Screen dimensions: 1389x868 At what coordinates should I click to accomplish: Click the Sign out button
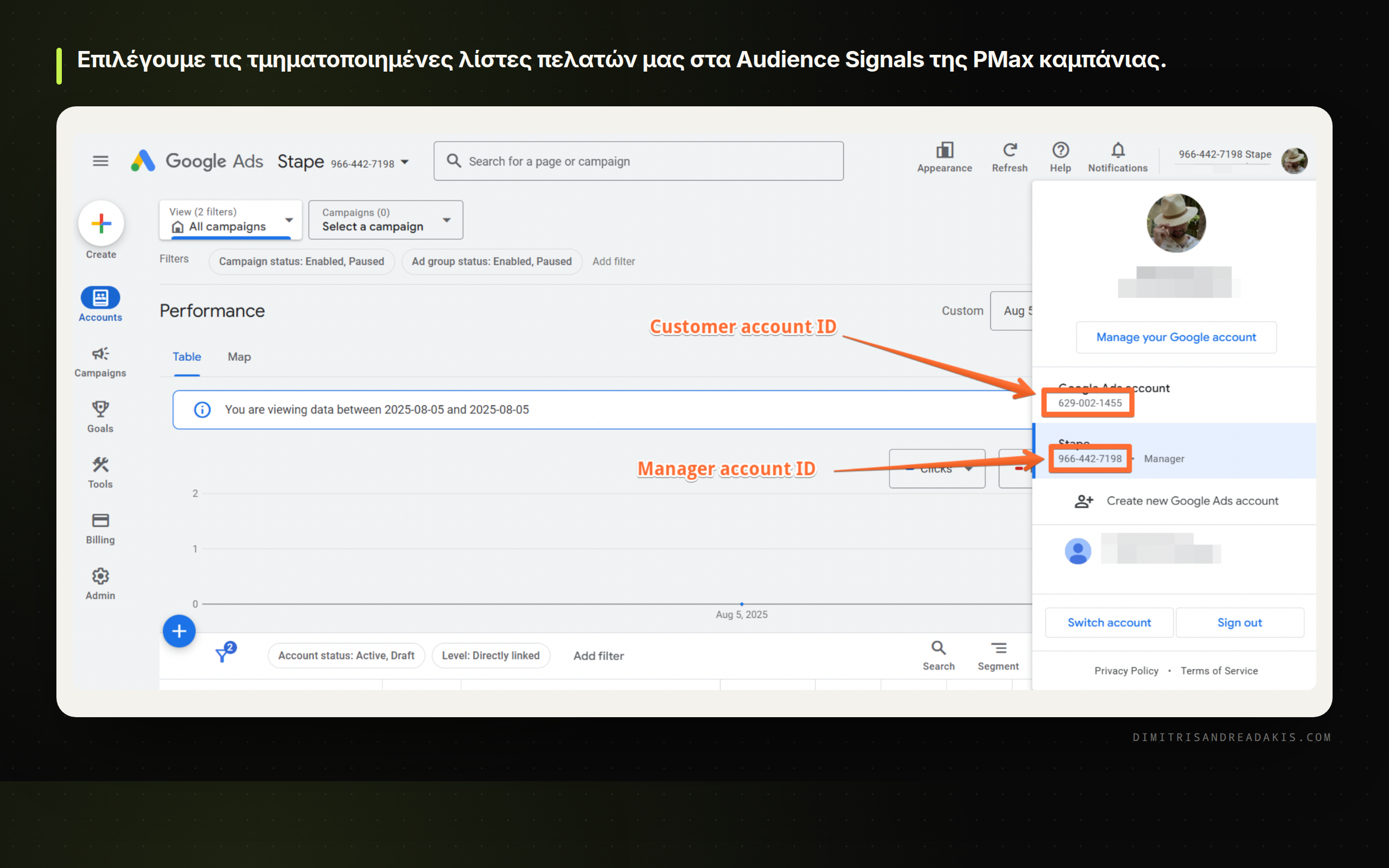1240,623
